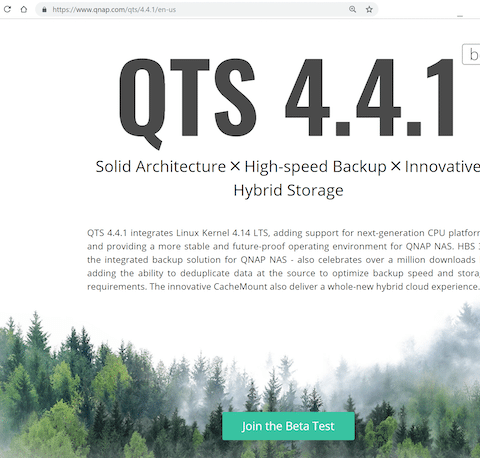Click the large QTS 4.4.1 heading
The width and height of the screenshot is (480, 458).
click(287, 103)
